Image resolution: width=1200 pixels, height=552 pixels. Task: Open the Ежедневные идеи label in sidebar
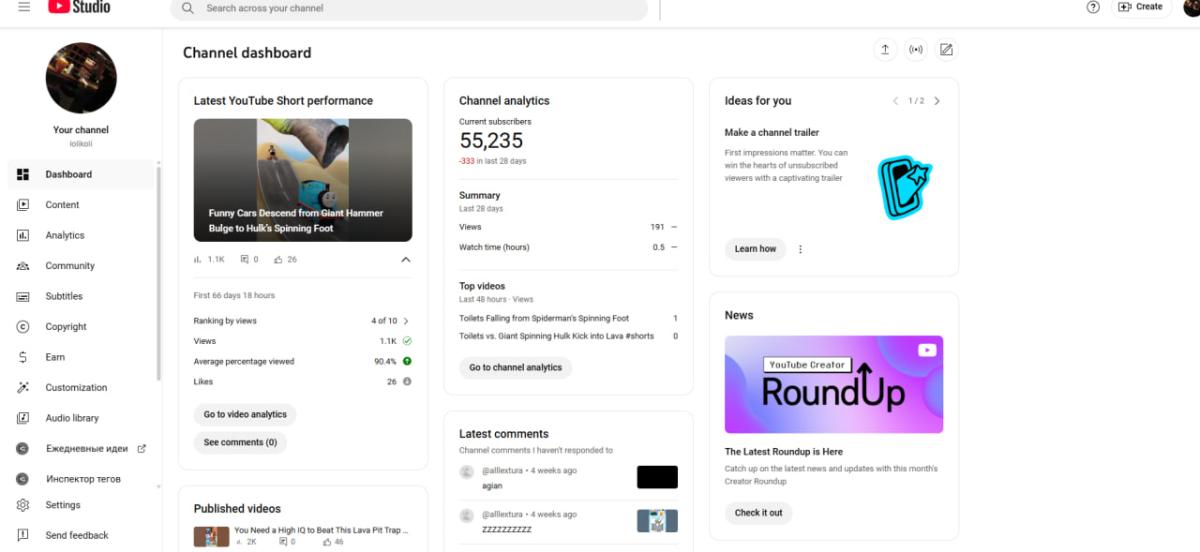(x=87, y=449)
